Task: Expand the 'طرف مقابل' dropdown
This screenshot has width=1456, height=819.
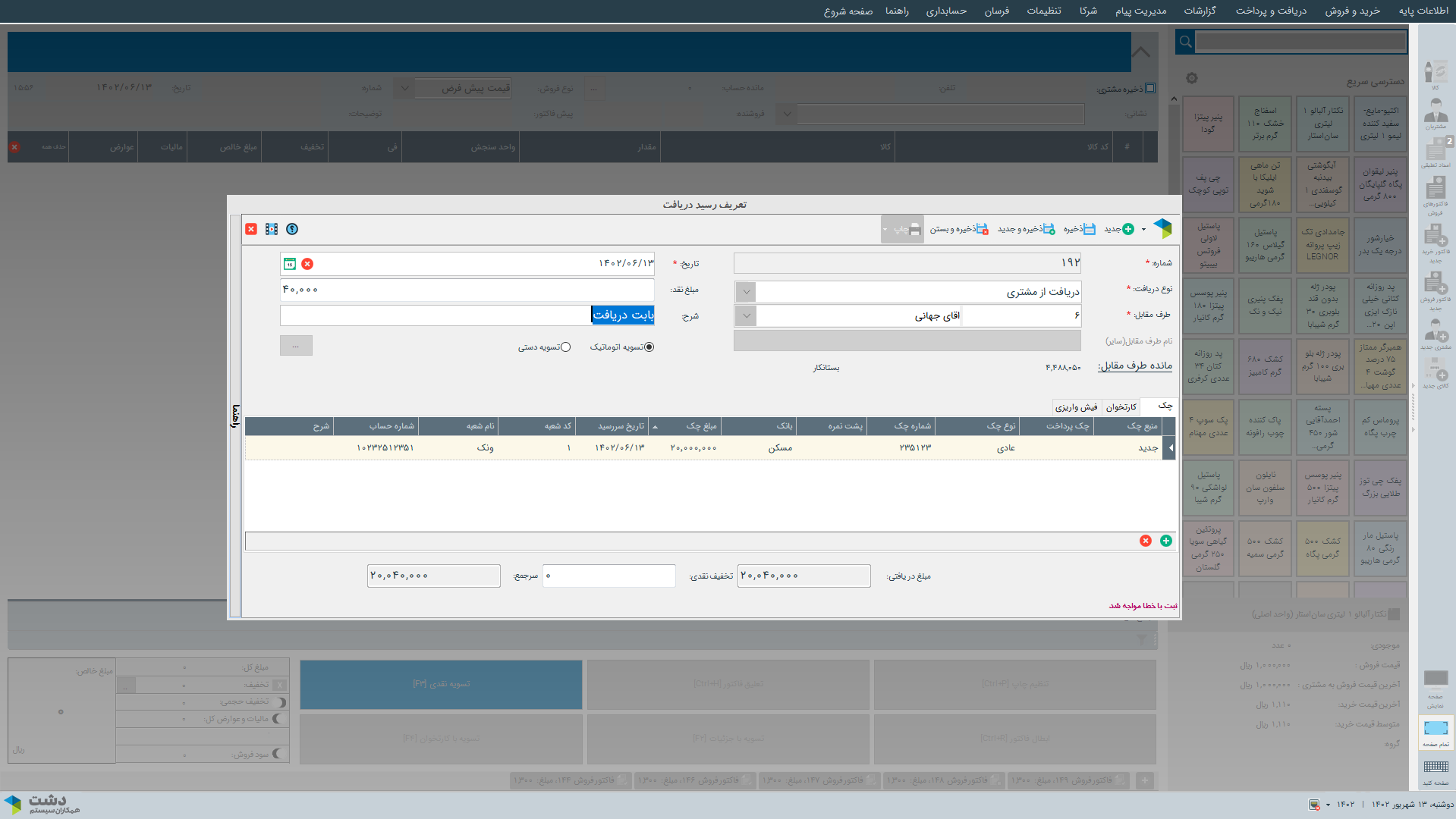Action: click(746, 315)
